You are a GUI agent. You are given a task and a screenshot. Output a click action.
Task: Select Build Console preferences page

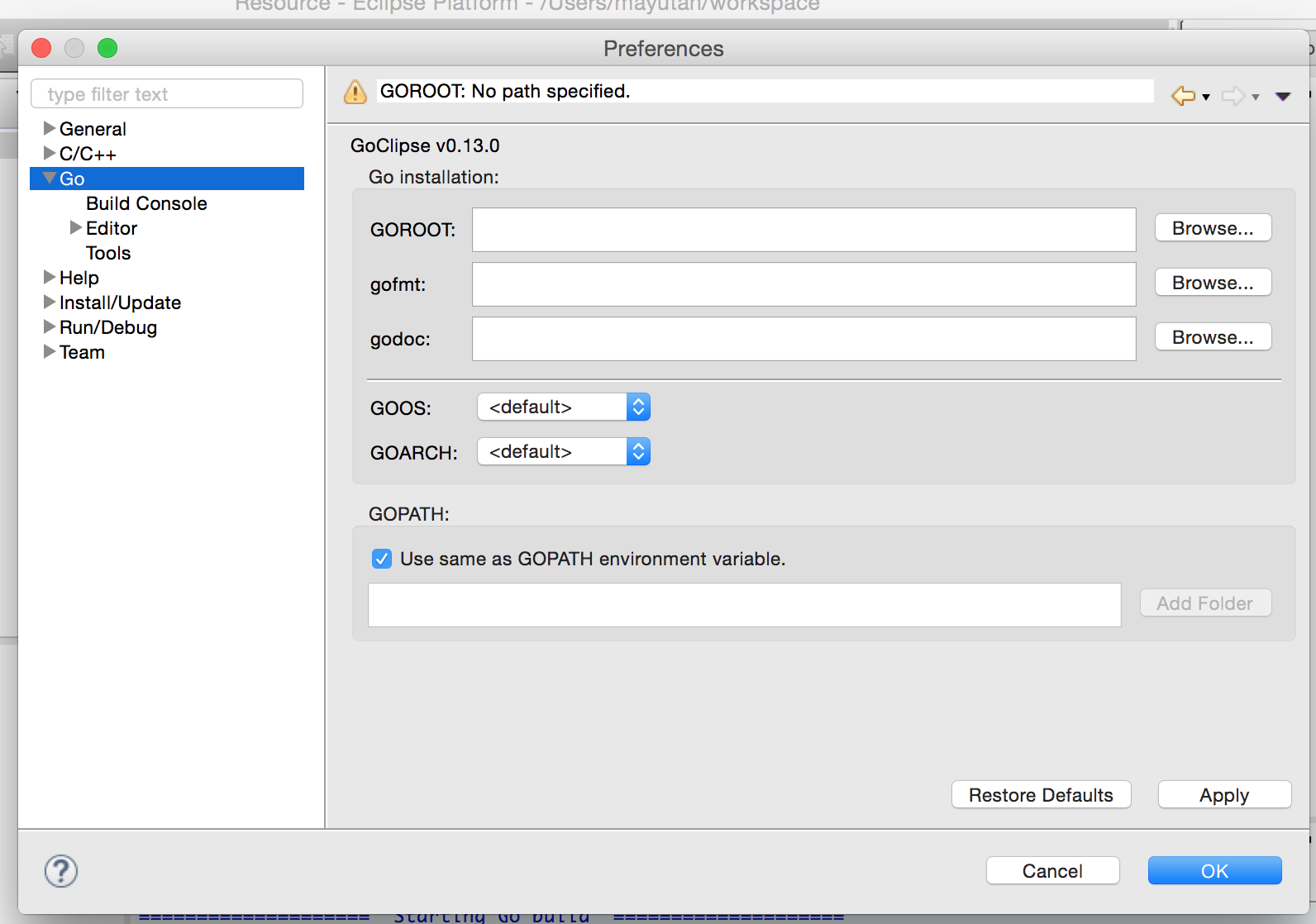146,203
